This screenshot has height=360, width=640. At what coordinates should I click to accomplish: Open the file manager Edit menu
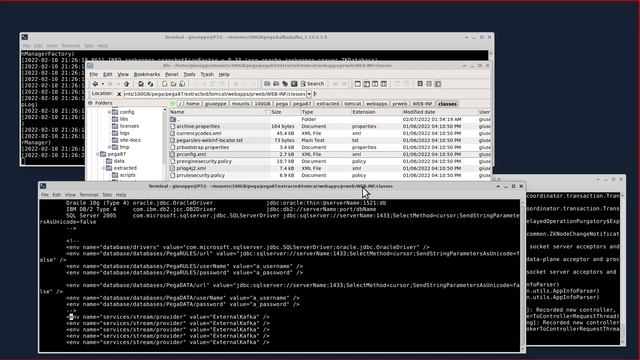[107, 74]
